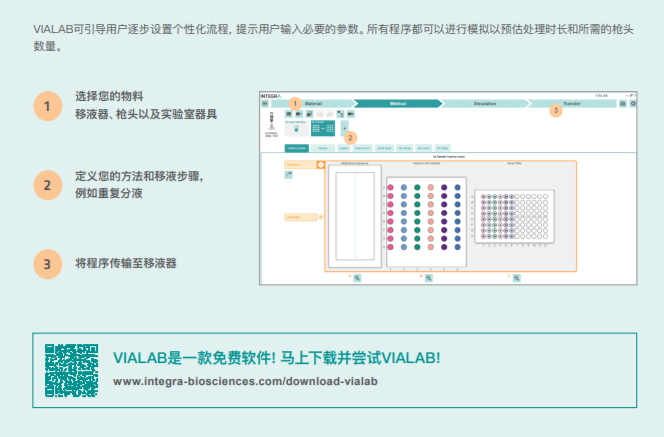Image resolution: width=664 pixels, height=437 pixels.
Task: Click the first icon in the method toolbar
Action: [x=288, y=114]
